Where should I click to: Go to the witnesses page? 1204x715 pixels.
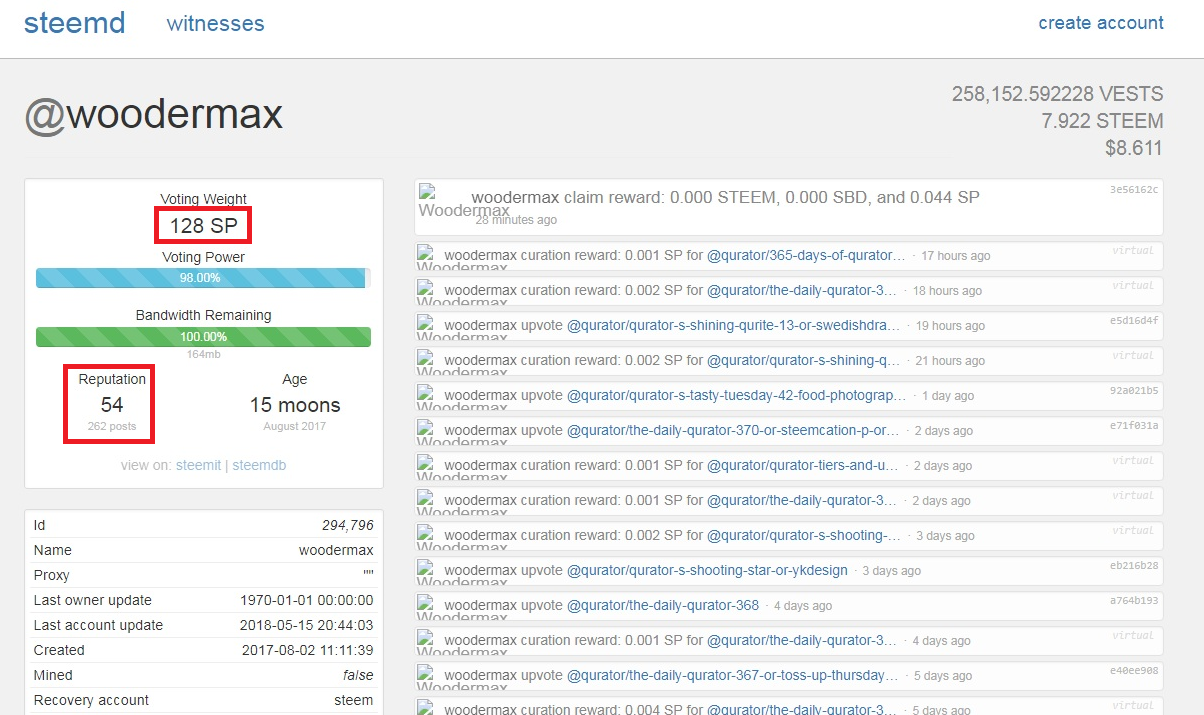pyautogui.click(x=215, y=23)
